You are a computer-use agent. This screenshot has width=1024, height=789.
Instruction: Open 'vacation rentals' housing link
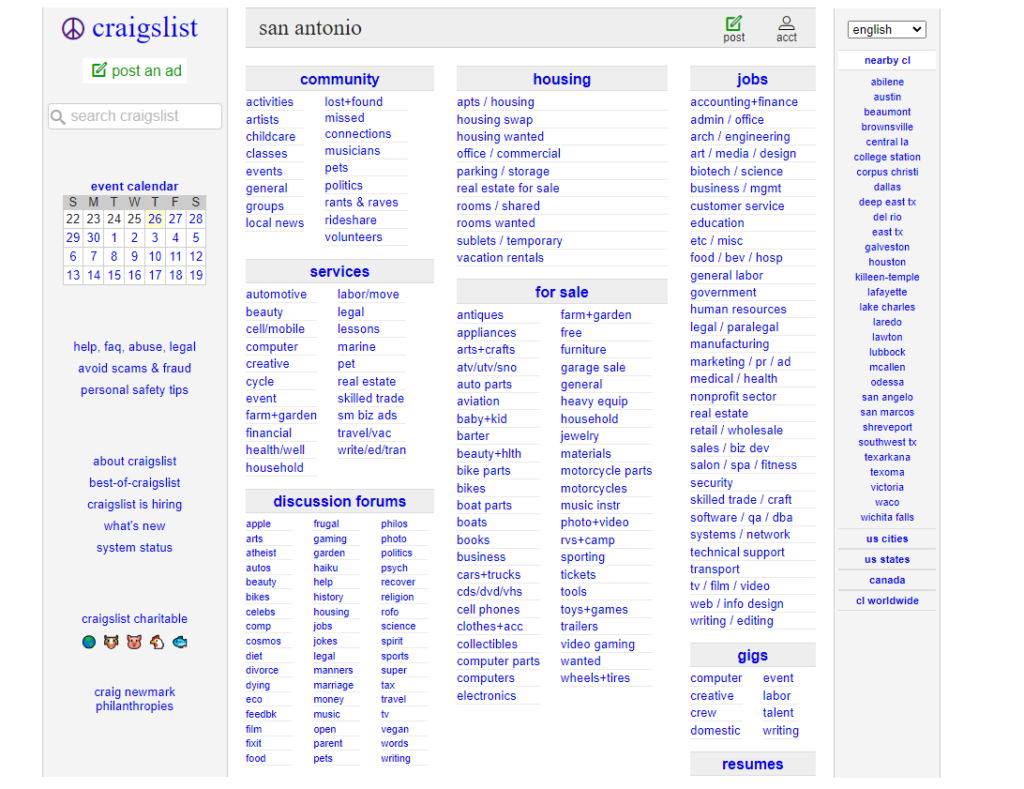(500, 258)
